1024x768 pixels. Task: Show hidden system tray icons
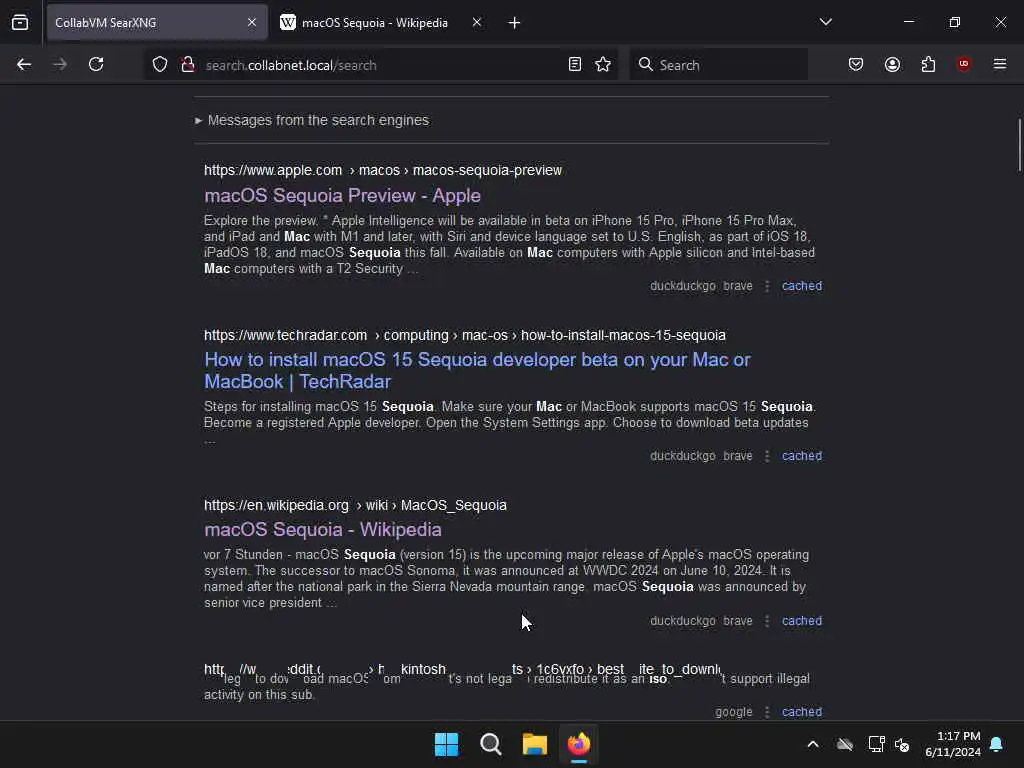pyautogui.click(x=813, y=744)
